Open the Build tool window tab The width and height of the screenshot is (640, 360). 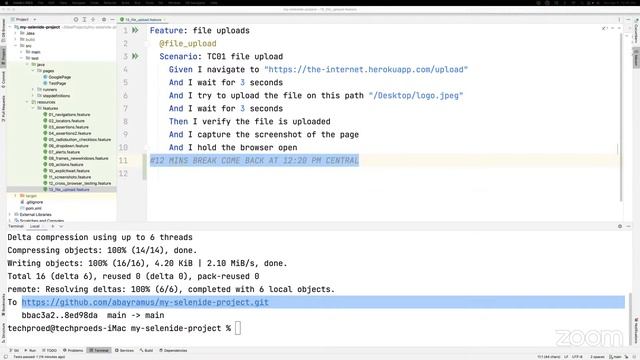(x=146, y=350)
